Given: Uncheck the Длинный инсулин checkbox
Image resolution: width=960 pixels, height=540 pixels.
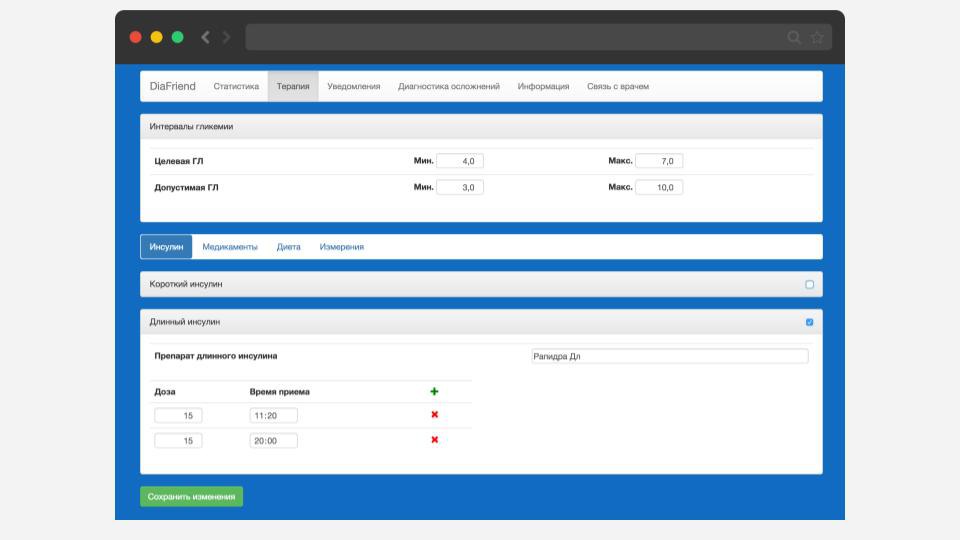Looking at the screenshot, I should pos(809,322).
